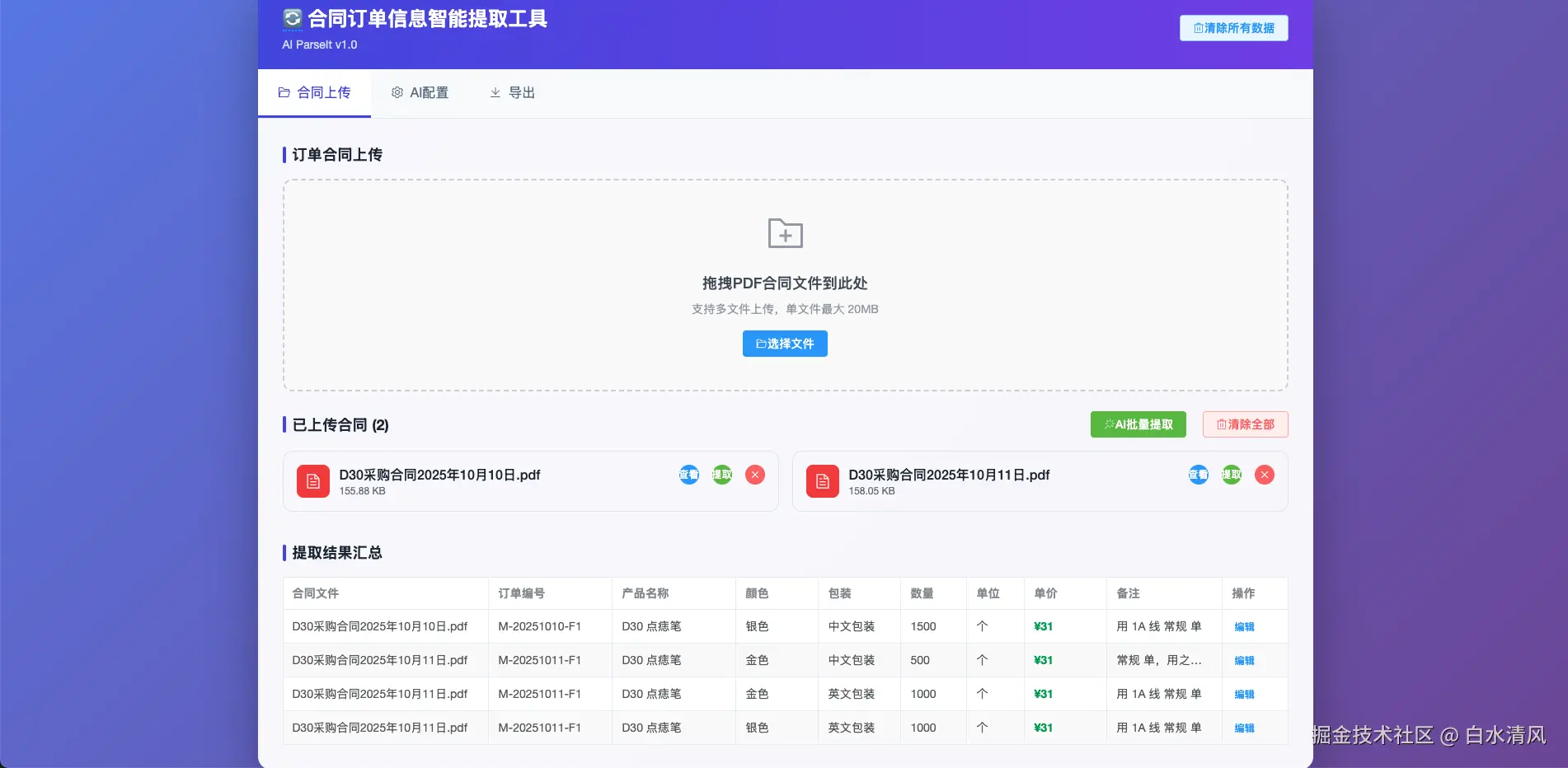Click the ¥31 price in the 500 quantity row
Viewport: 1568px width, 768px height.
1044,661
